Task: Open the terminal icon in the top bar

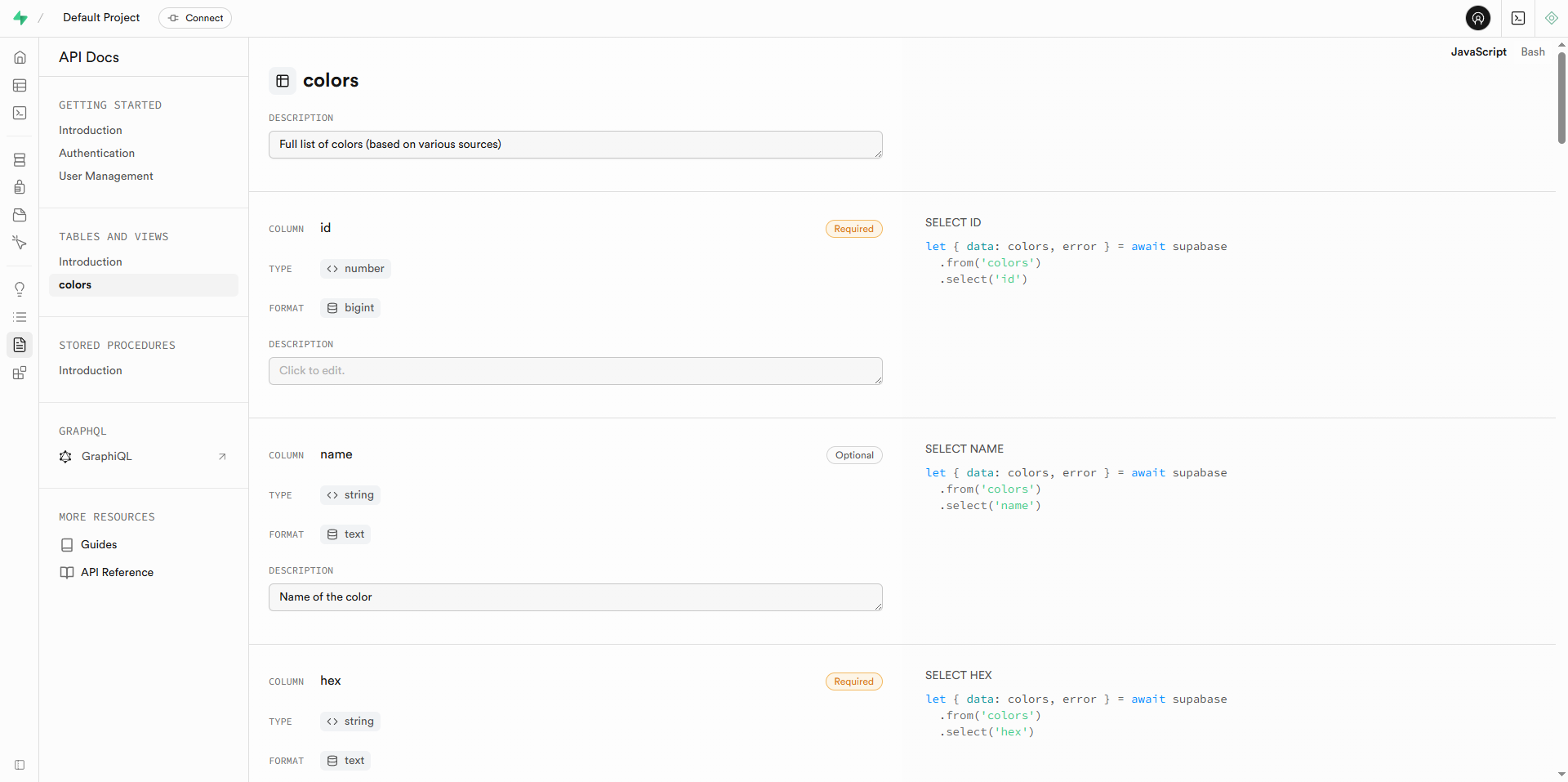Action: point(1518,17)
